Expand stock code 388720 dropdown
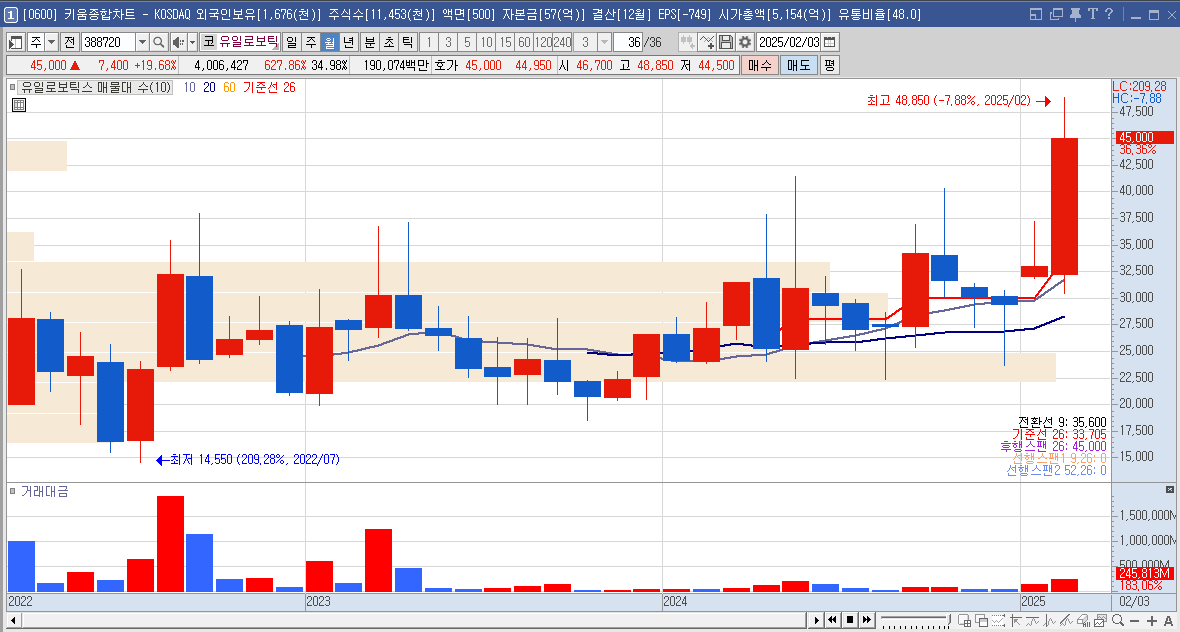The image size is (1180, 632). (142, 42)
